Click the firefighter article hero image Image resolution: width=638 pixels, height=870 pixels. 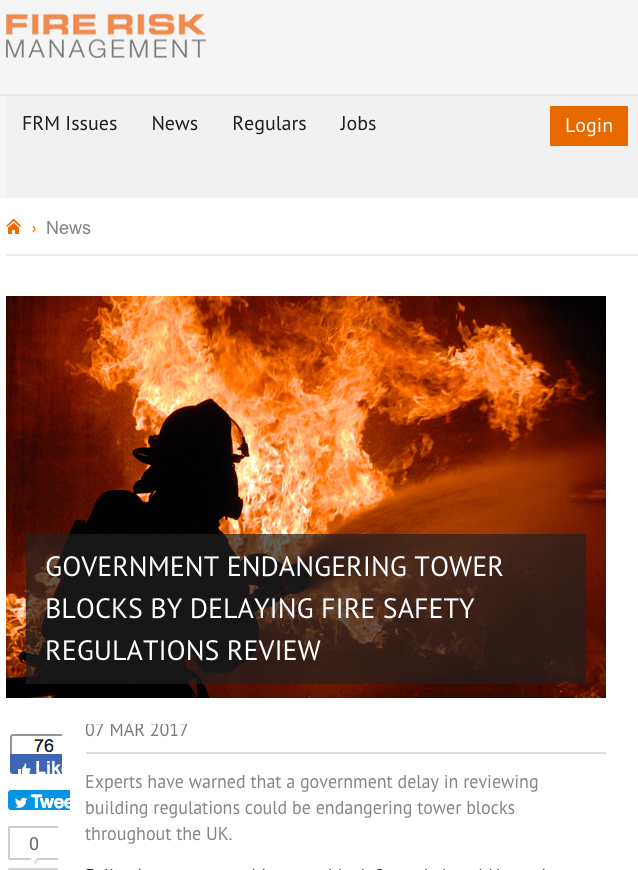[306, 497]
